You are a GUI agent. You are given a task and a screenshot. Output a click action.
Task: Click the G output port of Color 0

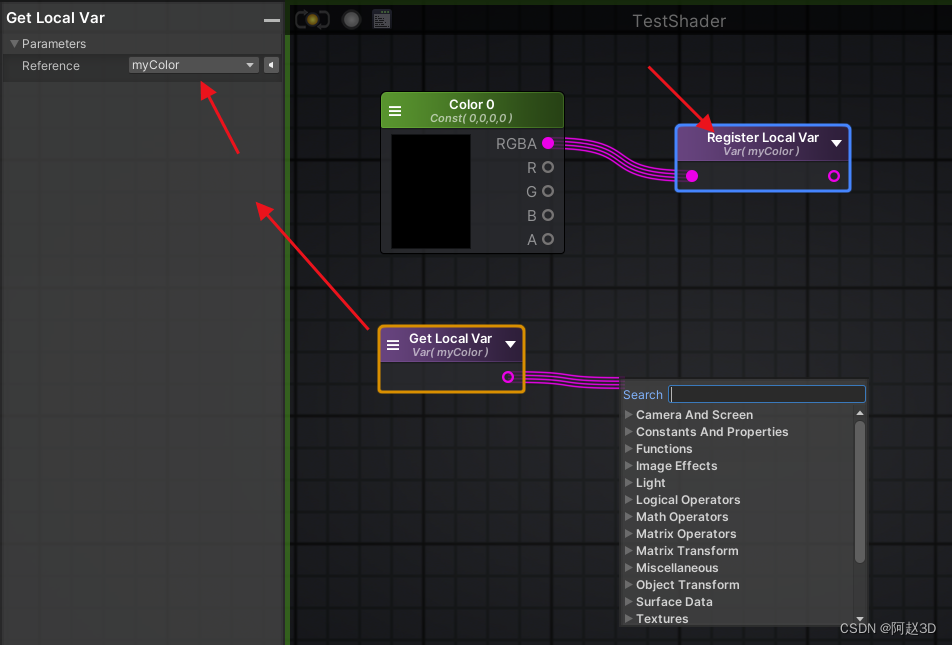(548, 191)
